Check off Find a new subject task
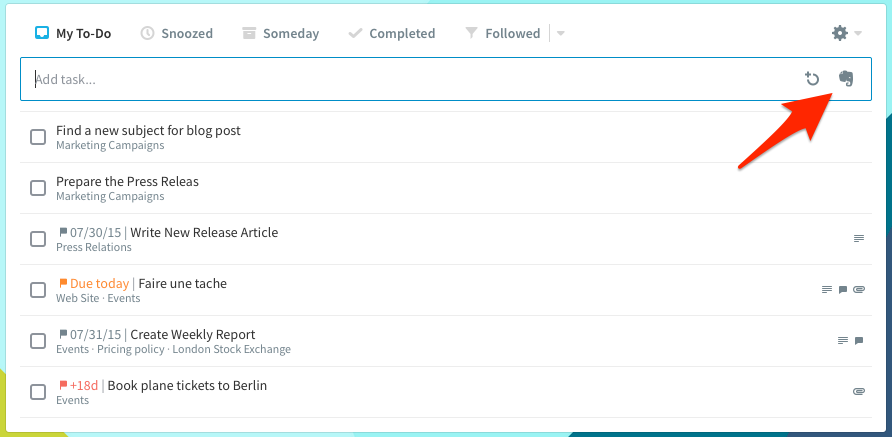This screenshot has height=437, width=892. (38, 137)
